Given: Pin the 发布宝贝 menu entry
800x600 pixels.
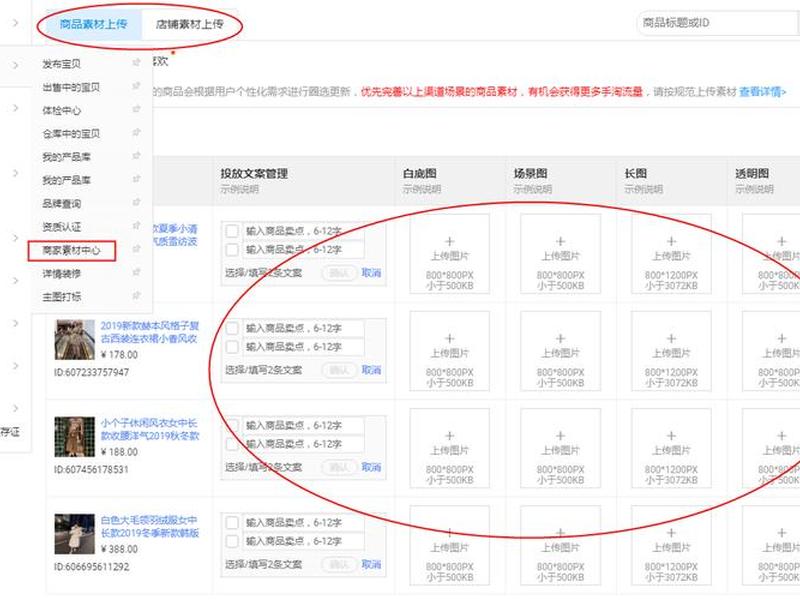Looking at the screenshot, I should [x=136, y=63].
